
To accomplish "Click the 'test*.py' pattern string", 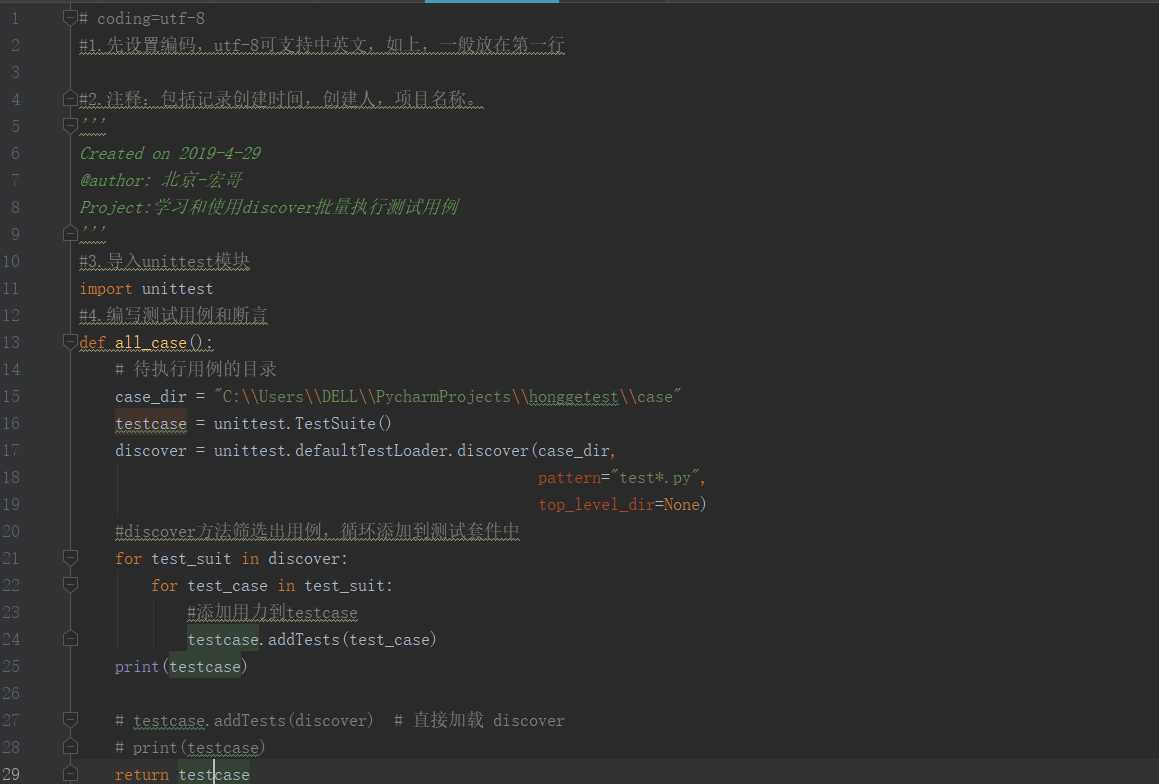I will pyautogui.click(x=655, y=477).
